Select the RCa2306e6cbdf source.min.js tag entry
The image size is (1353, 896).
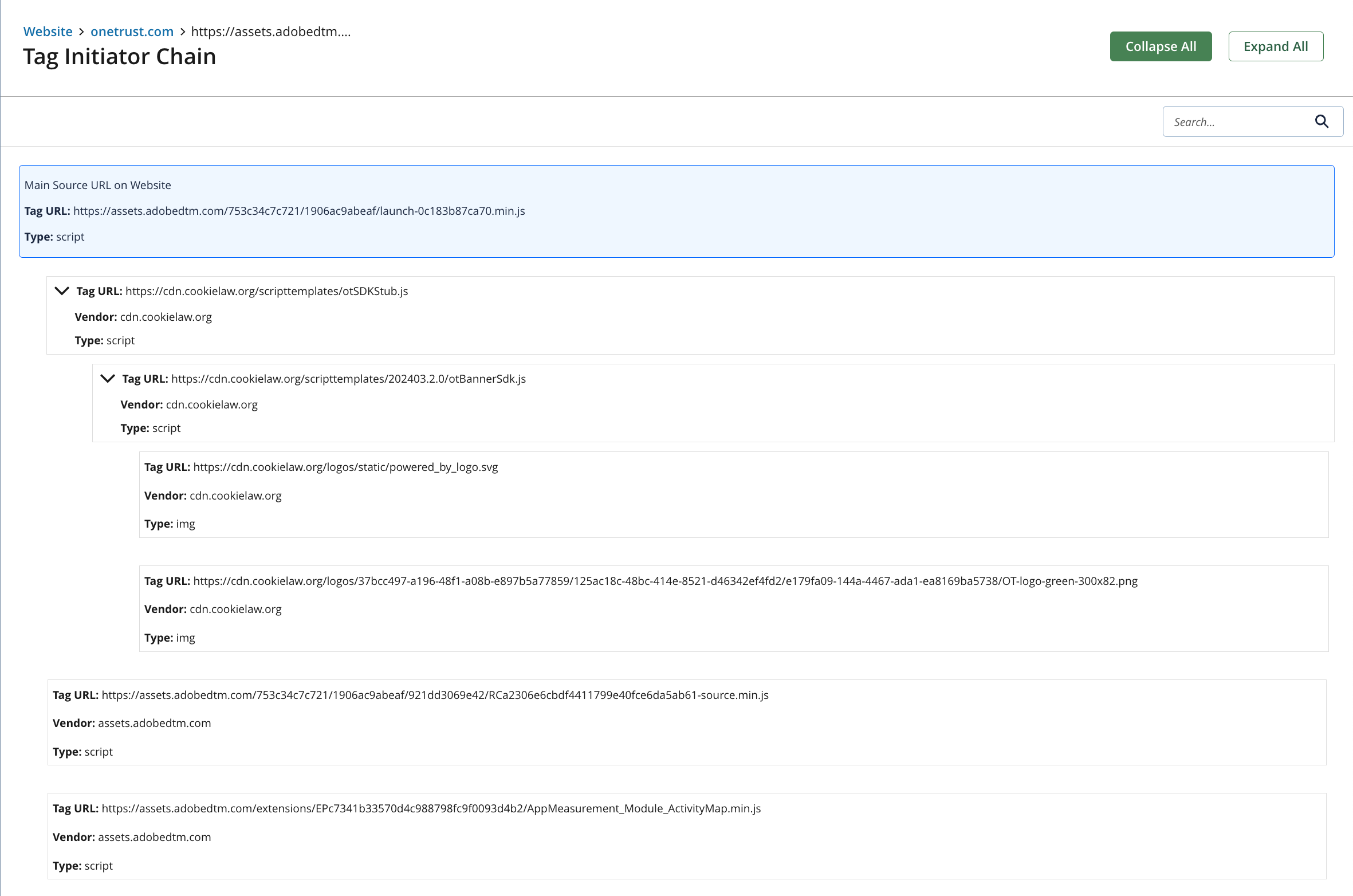(x=686, y=722)
